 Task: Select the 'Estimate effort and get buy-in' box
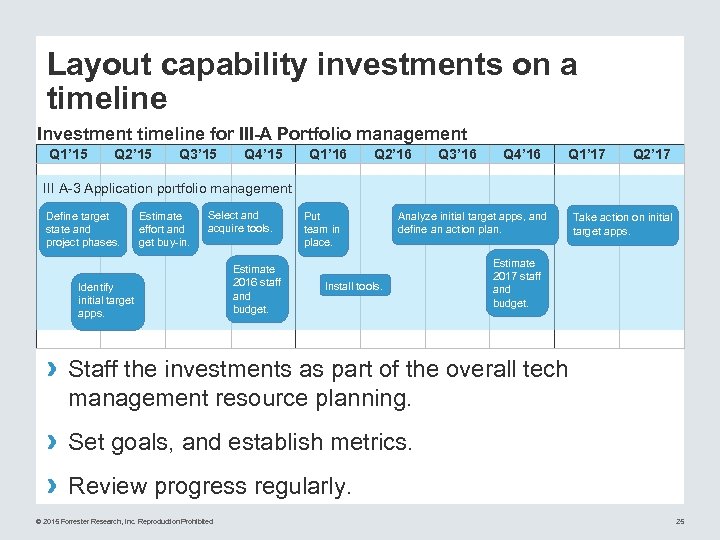tap(163, 229)
